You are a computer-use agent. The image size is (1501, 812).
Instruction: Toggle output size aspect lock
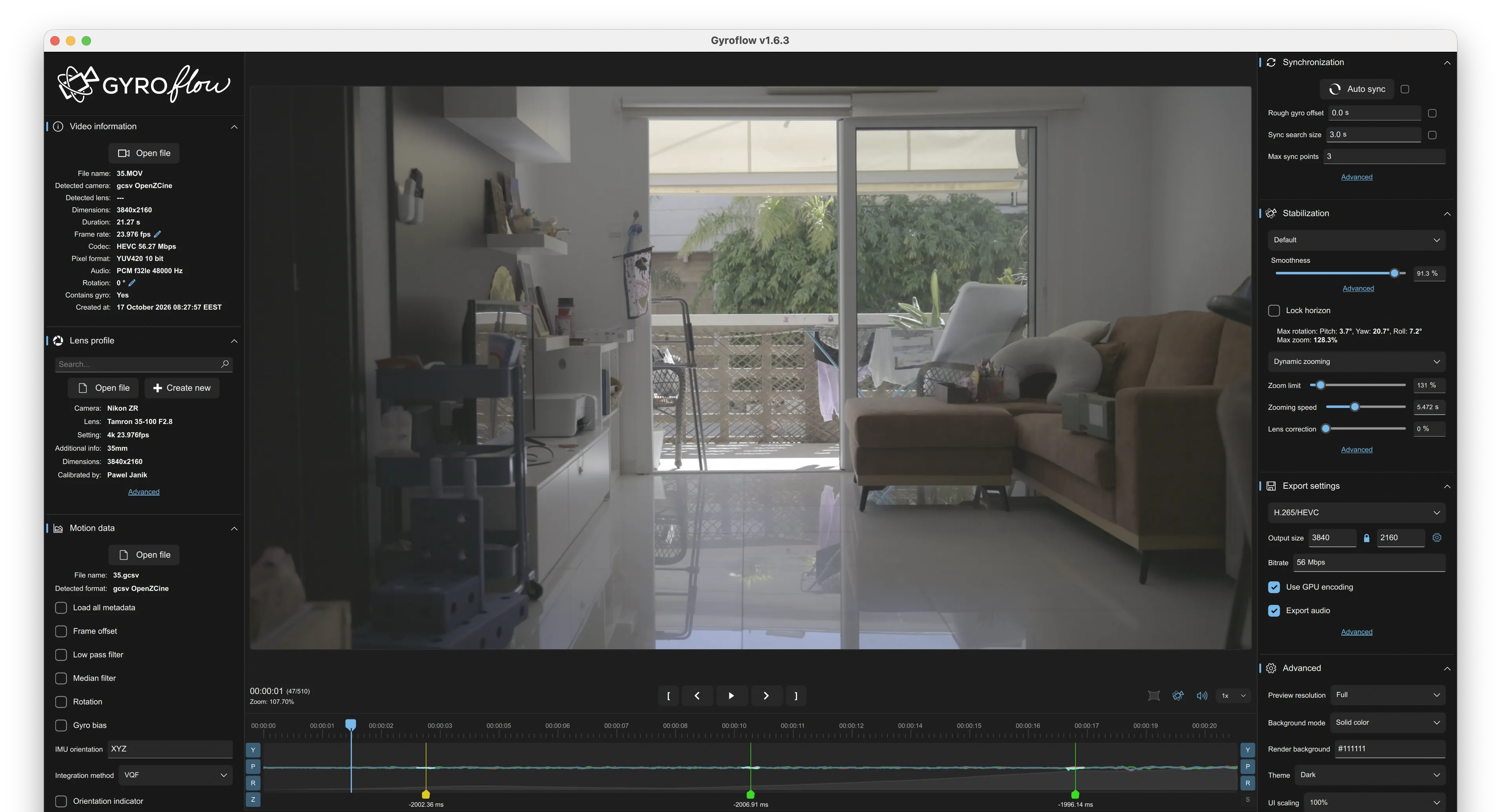[1366, 538]
